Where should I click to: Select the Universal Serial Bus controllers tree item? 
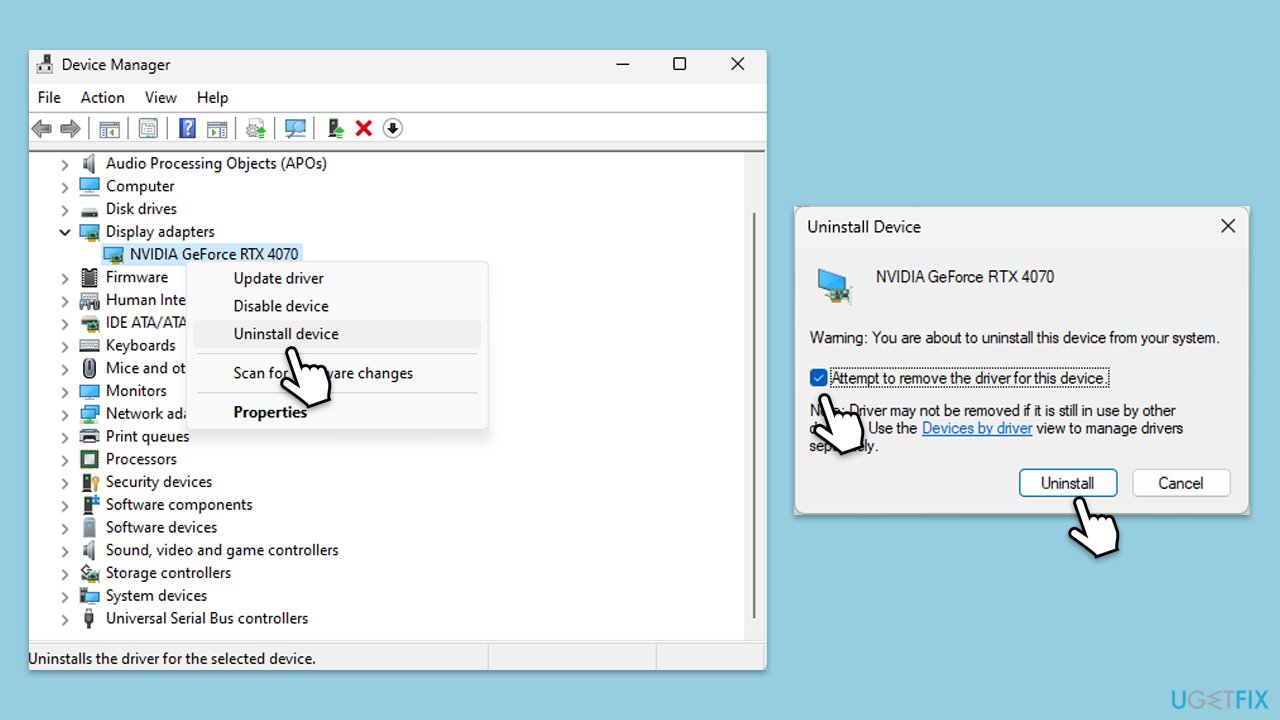[207, 619]
